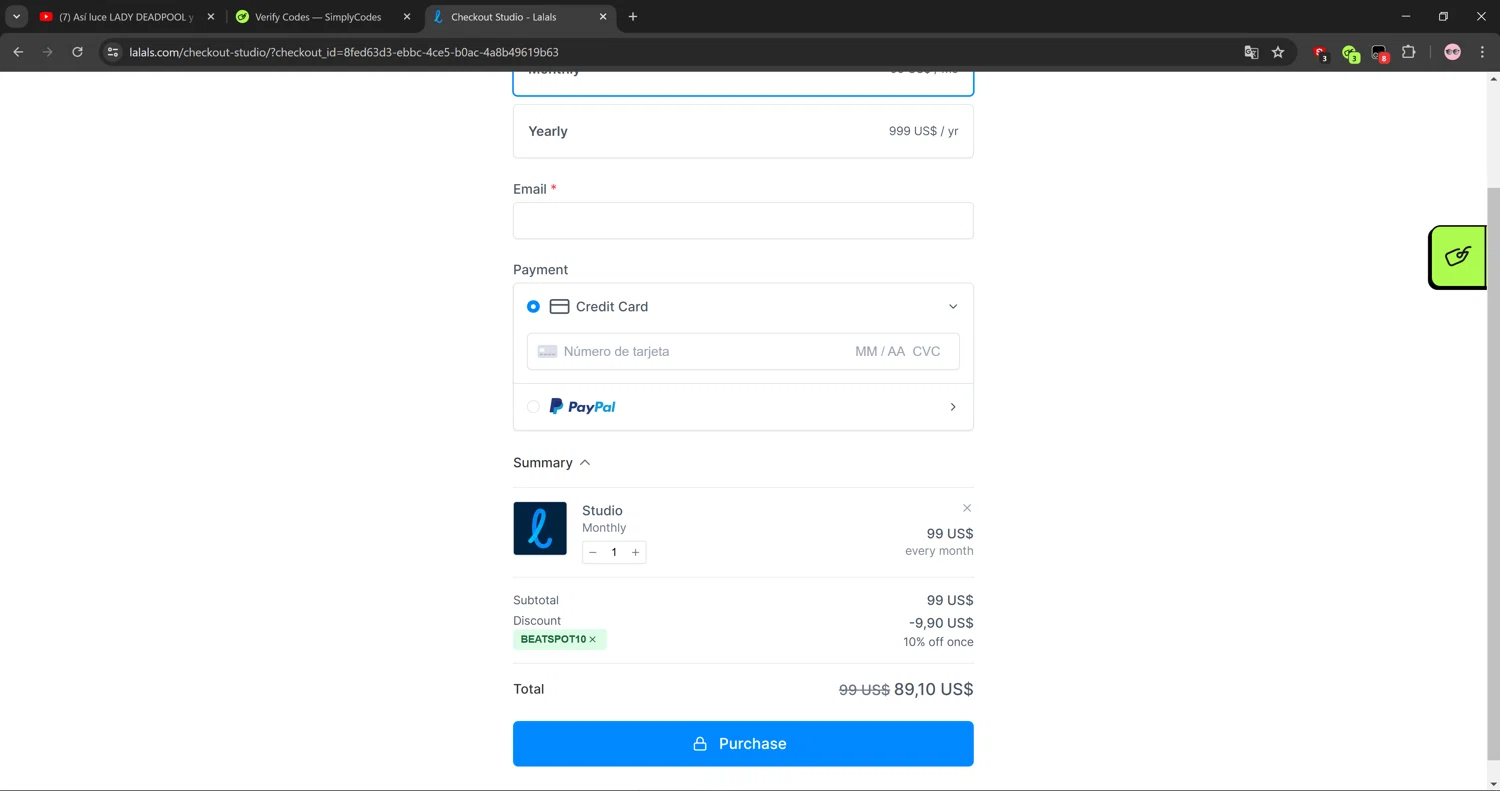Click the Studio product logo thumbnail
This screenshot has height=791, width=1500.
tap(540, 528)
